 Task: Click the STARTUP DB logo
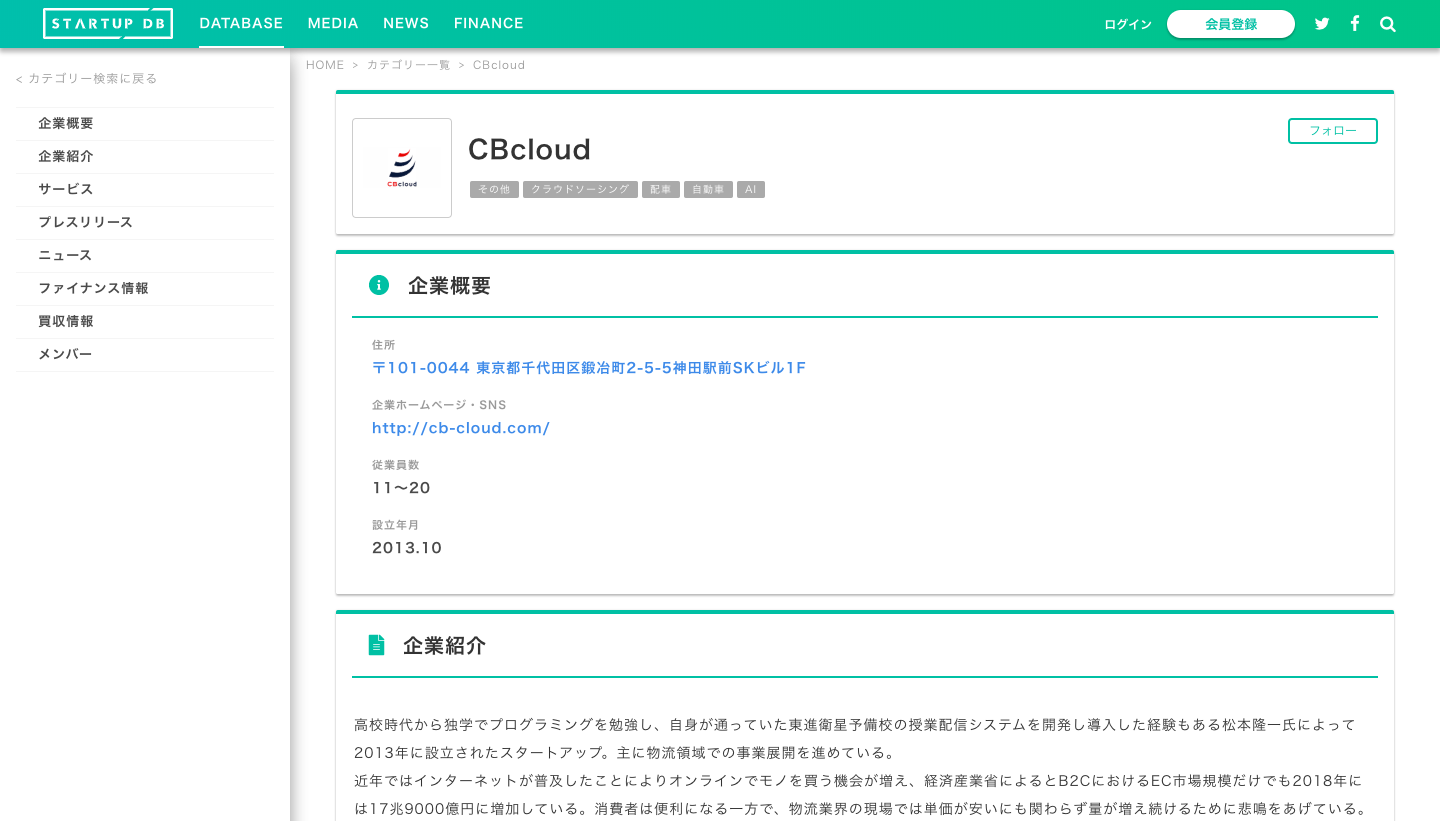[x=108, y=23]
